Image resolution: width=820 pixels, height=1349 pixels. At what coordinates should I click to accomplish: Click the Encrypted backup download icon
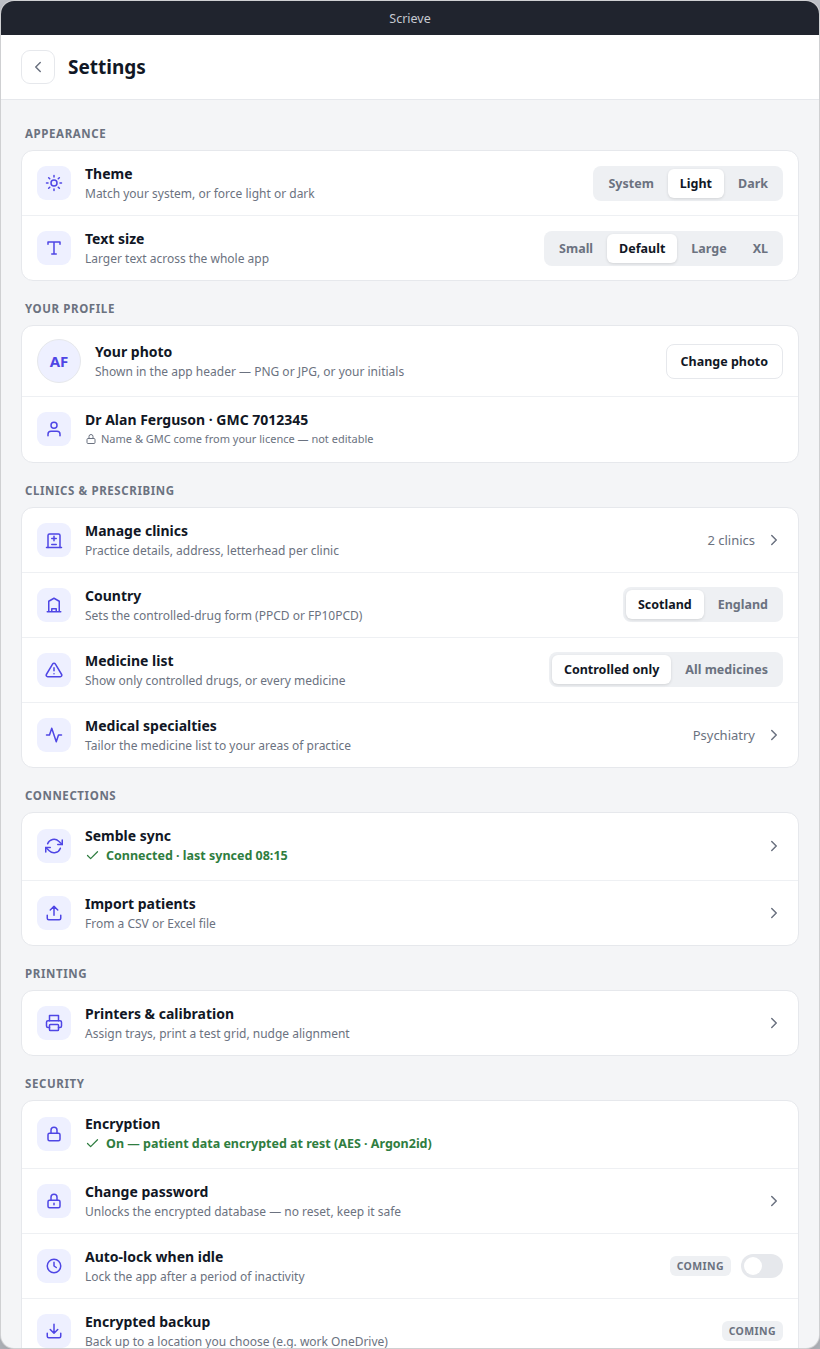click(x=54, y=1331)
